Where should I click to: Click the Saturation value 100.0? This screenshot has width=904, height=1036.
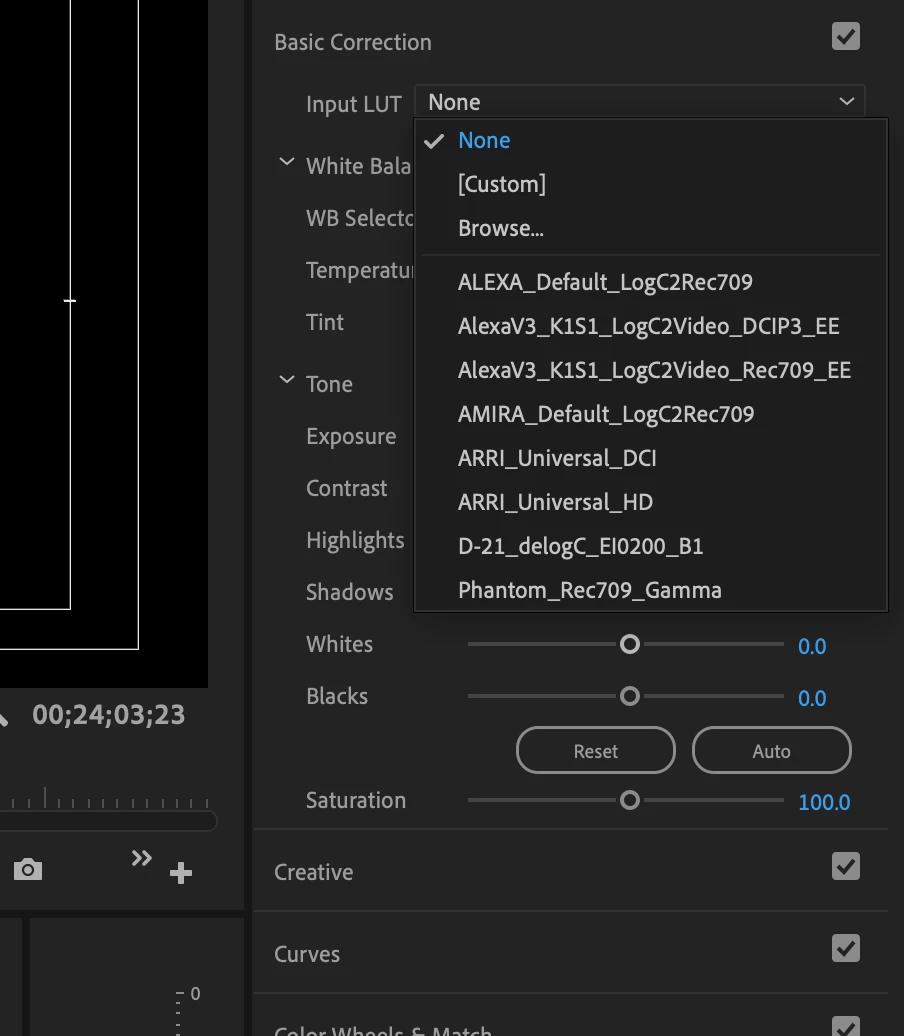click(824, 802)
